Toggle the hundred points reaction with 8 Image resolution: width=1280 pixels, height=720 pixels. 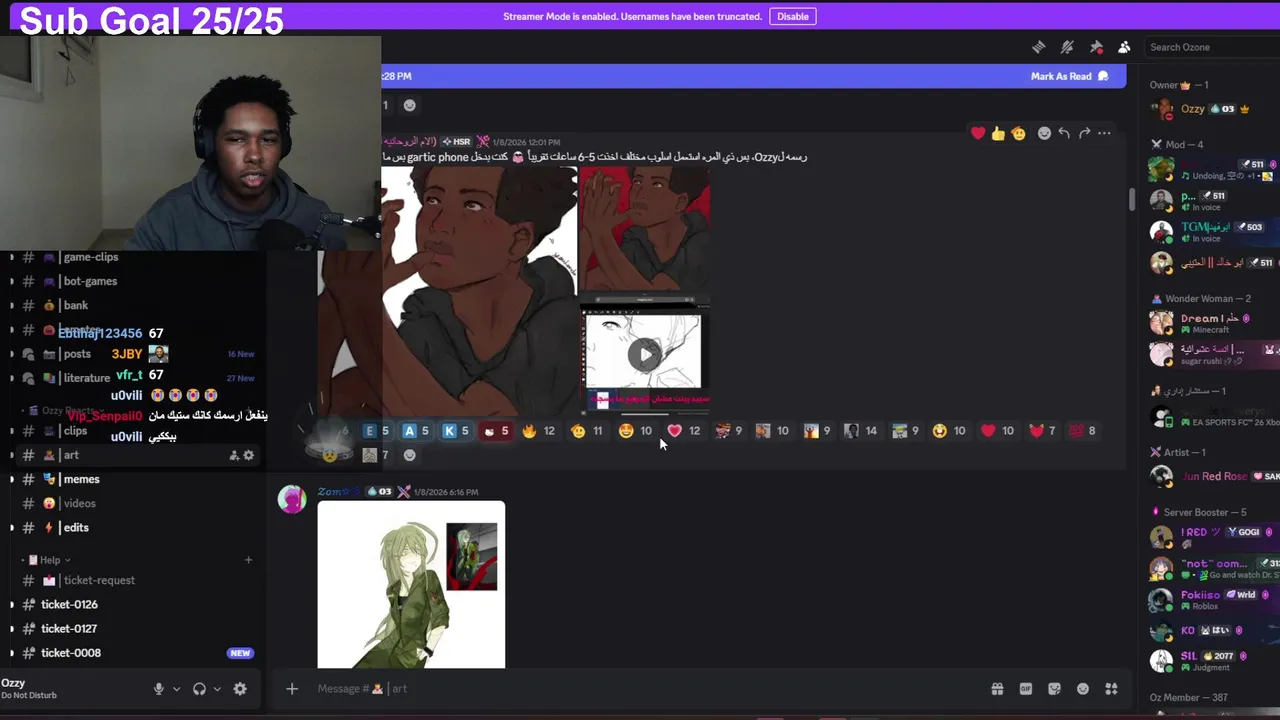pyautogui.click(x=1083, y=431)
